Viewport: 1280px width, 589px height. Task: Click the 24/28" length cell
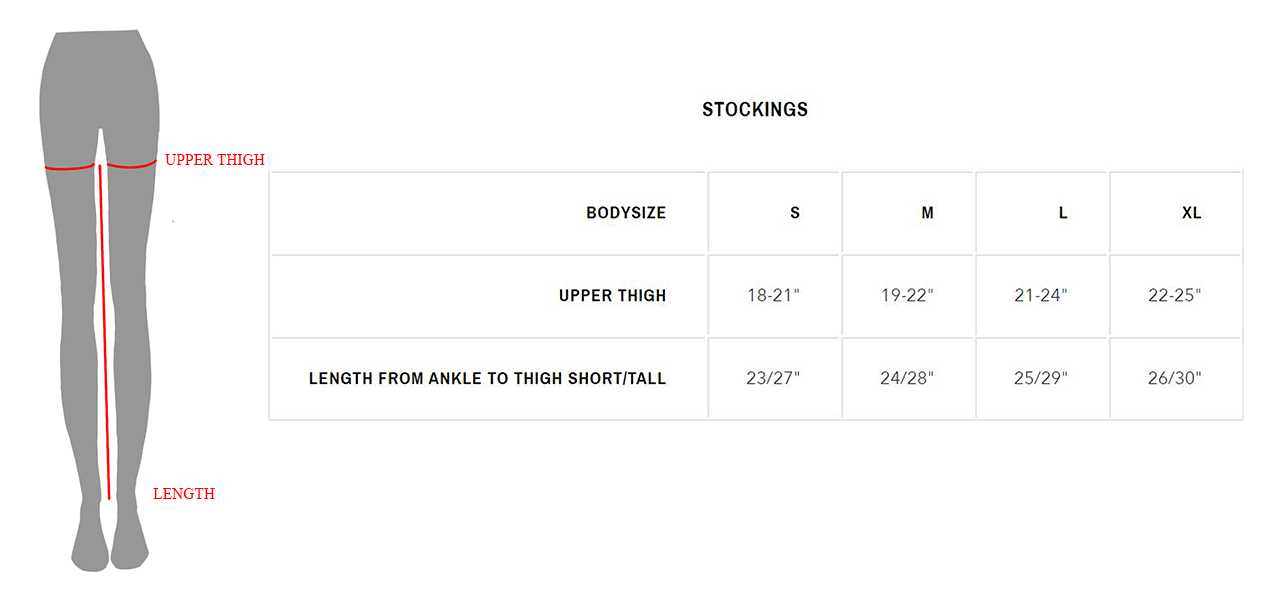pyautogui.click(x=907, y=379)
